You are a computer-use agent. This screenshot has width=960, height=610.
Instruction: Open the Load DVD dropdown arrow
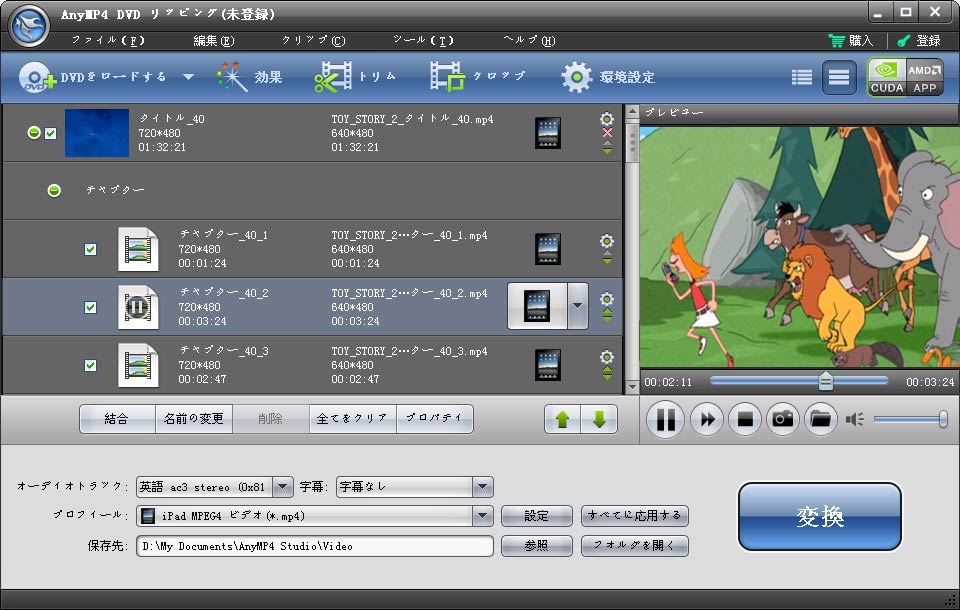click(189, 77)
